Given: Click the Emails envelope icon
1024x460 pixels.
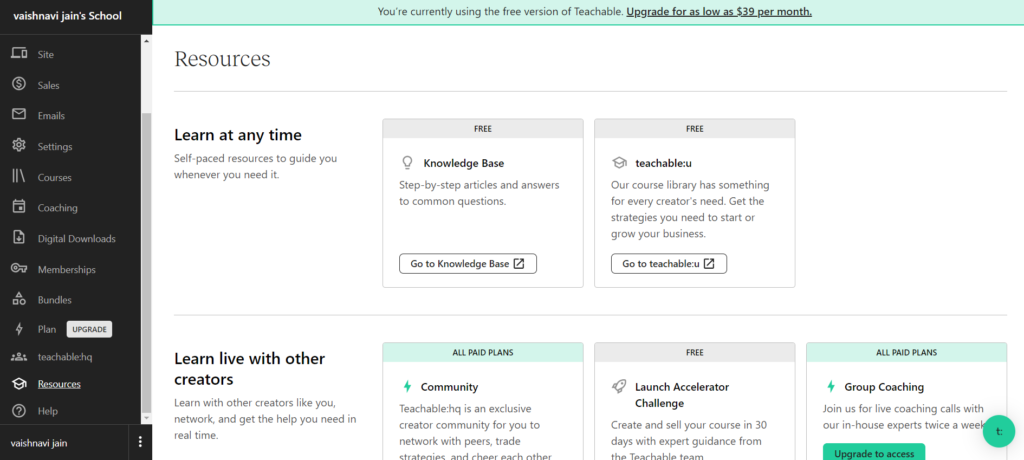Looking at the screenshot, I should pyautogui.click(x=19, y=115).
